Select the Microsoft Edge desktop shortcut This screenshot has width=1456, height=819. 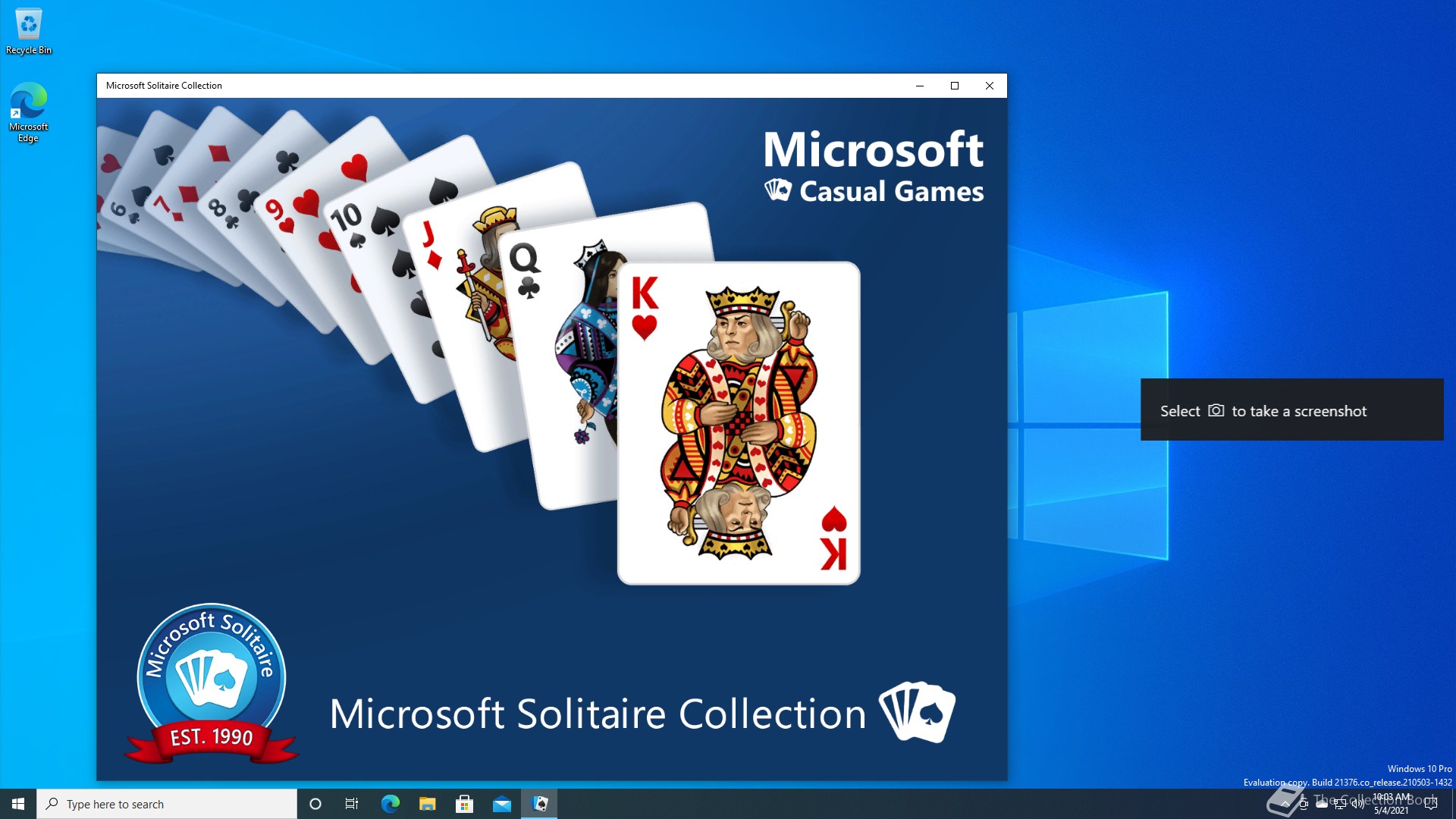click(29, 112)
